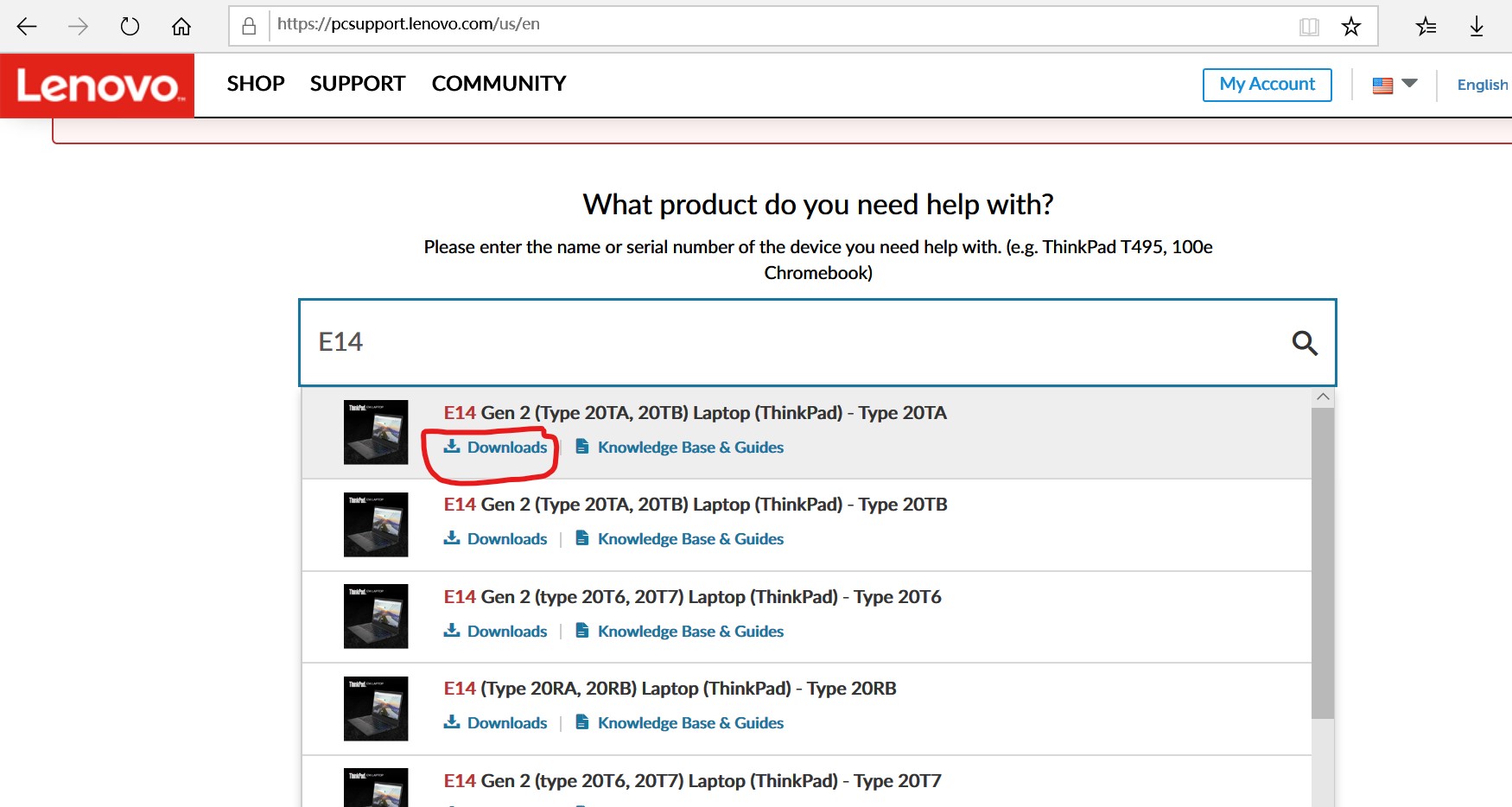Click the US flag country icon
This screenshot has width=1512, height=807.
coord(1382,85)
